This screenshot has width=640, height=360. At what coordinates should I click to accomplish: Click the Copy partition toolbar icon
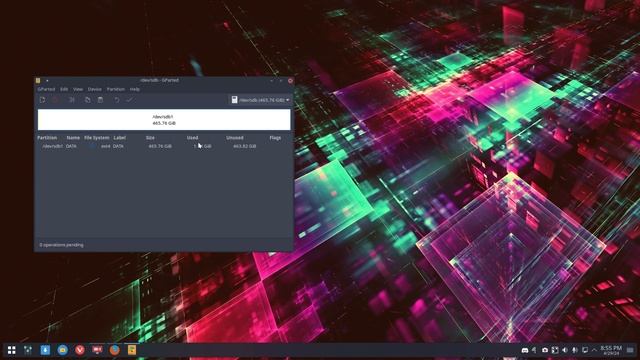[87, 100]
